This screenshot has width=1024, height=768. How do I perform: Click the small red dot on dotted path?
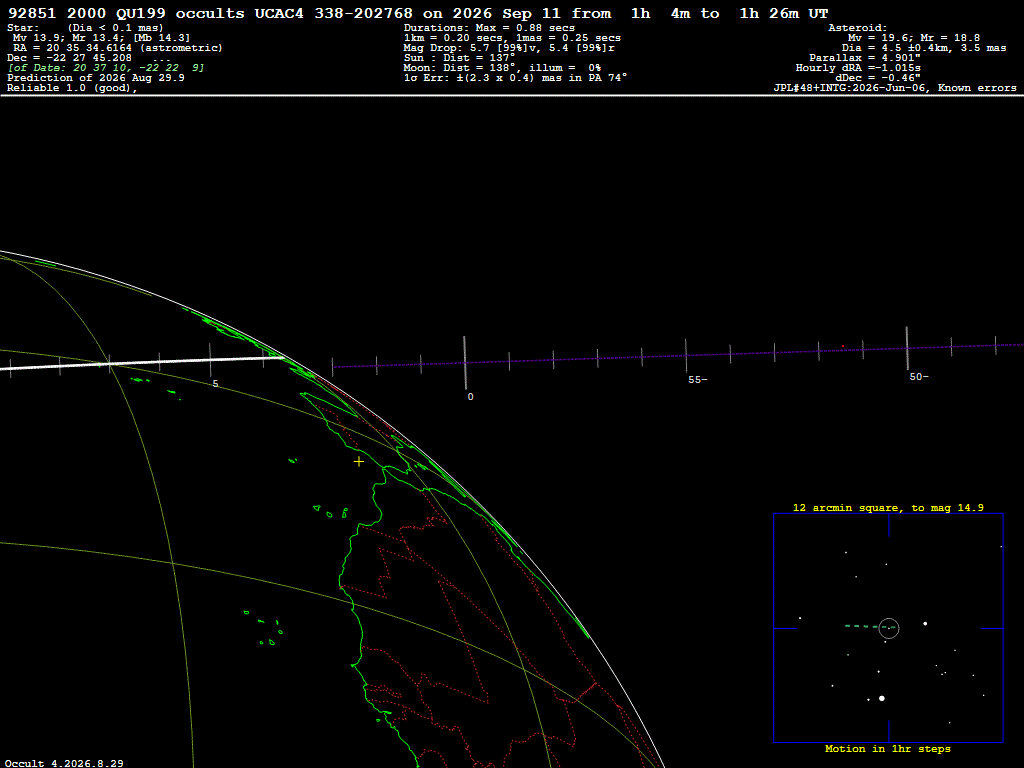point(842,346)
